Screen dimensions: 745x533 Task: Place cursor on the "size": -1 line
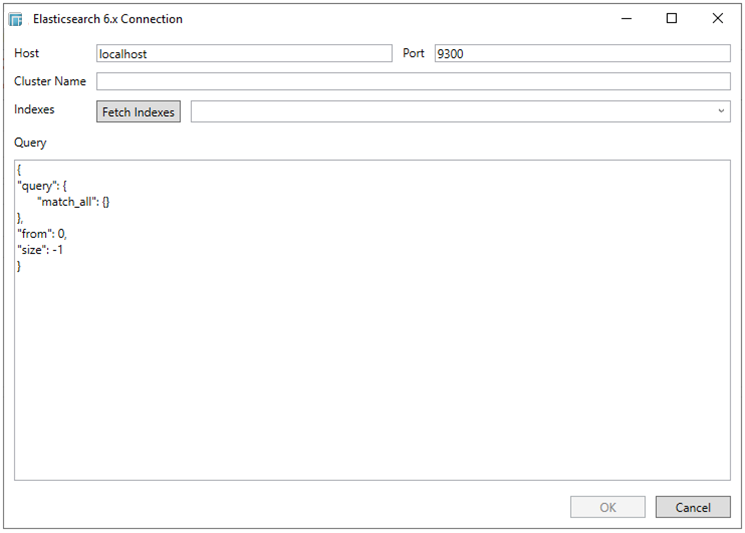[41, 250]
